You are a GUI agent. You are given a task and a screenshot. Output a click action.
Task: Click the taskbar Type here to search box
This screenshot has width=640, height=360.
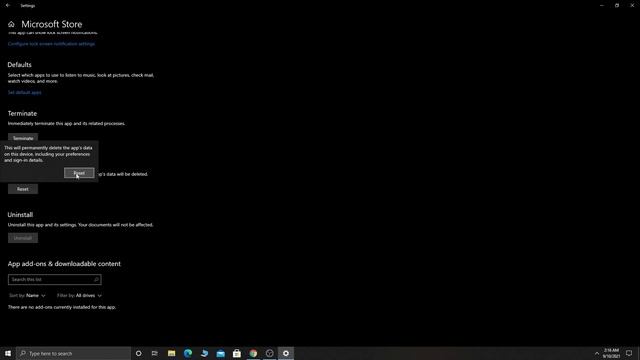74,353
